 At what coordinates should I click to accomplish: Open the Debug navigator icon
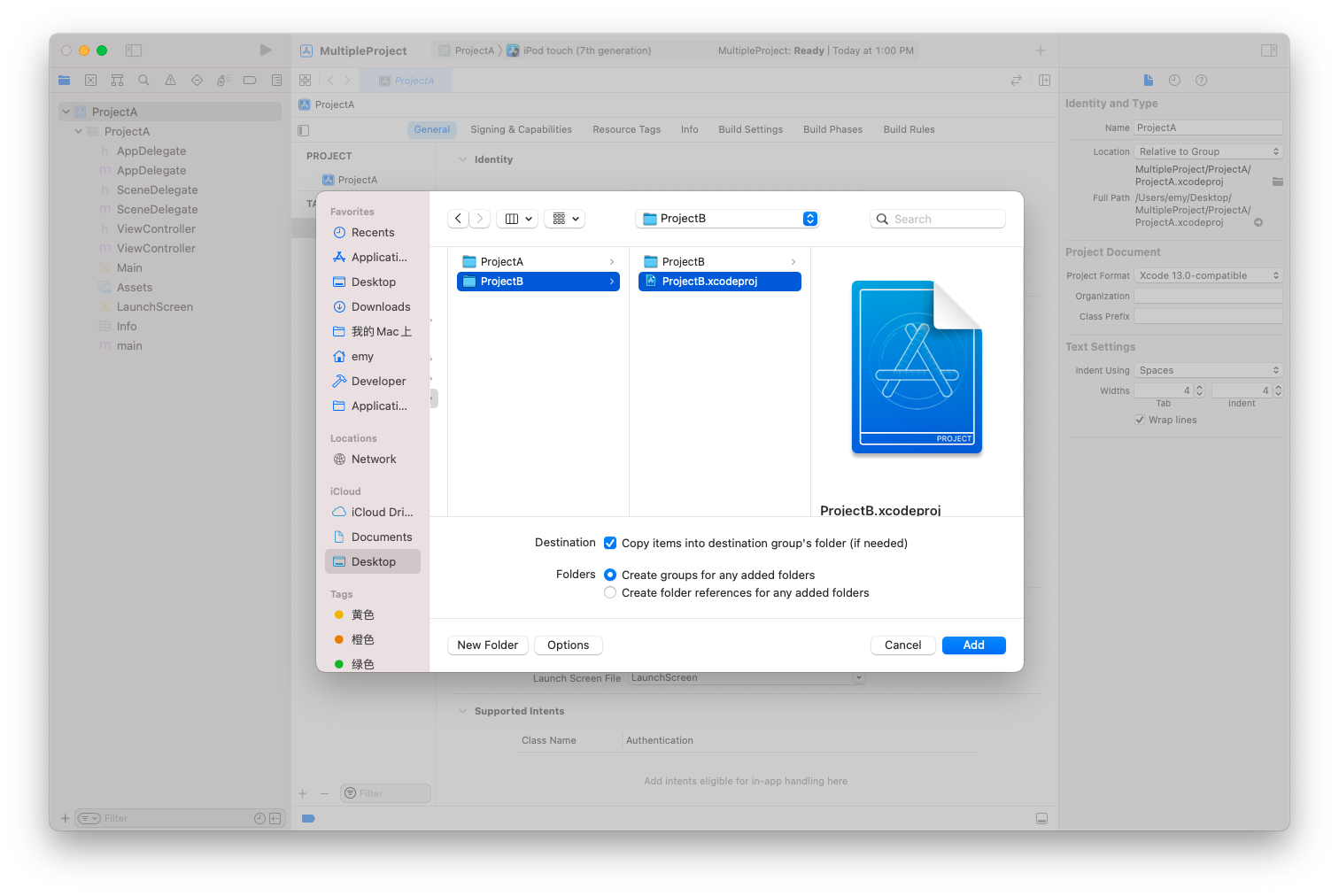pyautogui.click(x=223, y=80)
